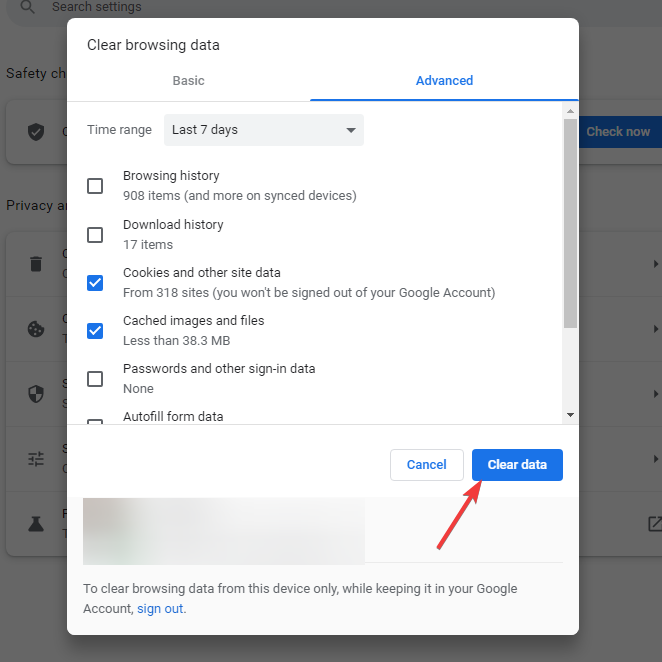Image resolution: width=662 pixels, height=662 pixels.
Task: Click the 'Less than 38.3 MB' text
Action: point(176,341)
